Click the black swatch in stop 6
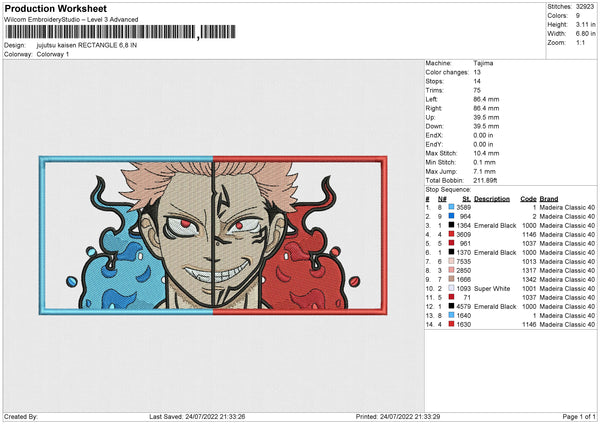Screen dimensions: 600x424 pos(452,252)
